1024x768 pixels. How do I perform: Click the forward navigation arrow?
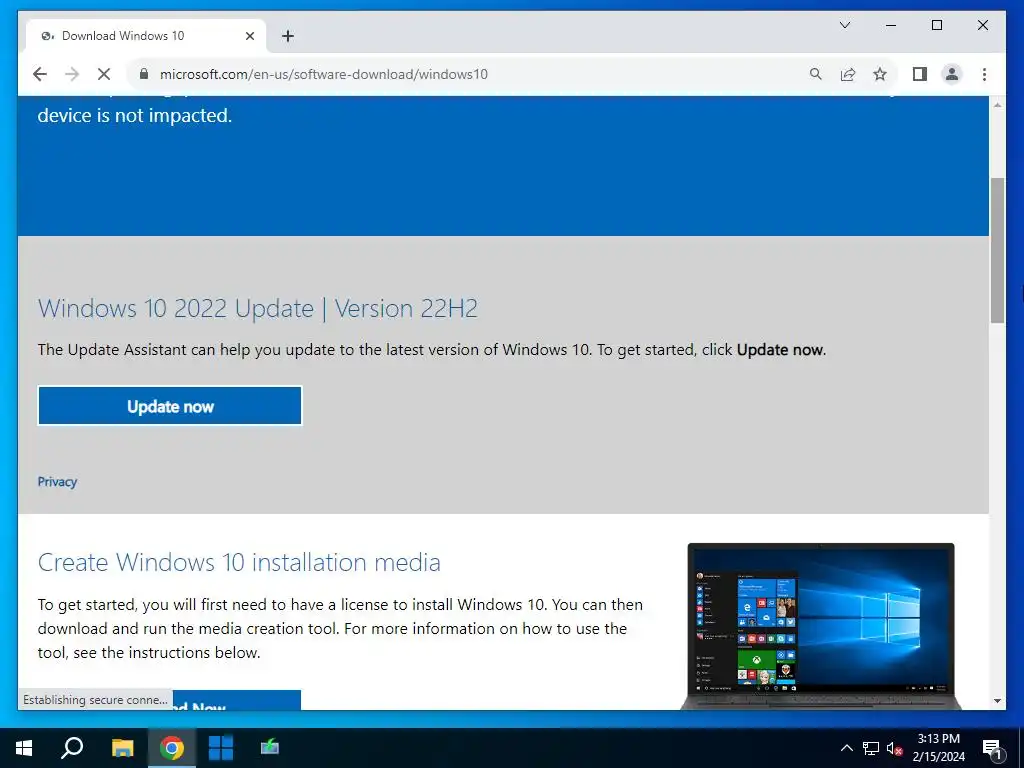tap(72, 74)
